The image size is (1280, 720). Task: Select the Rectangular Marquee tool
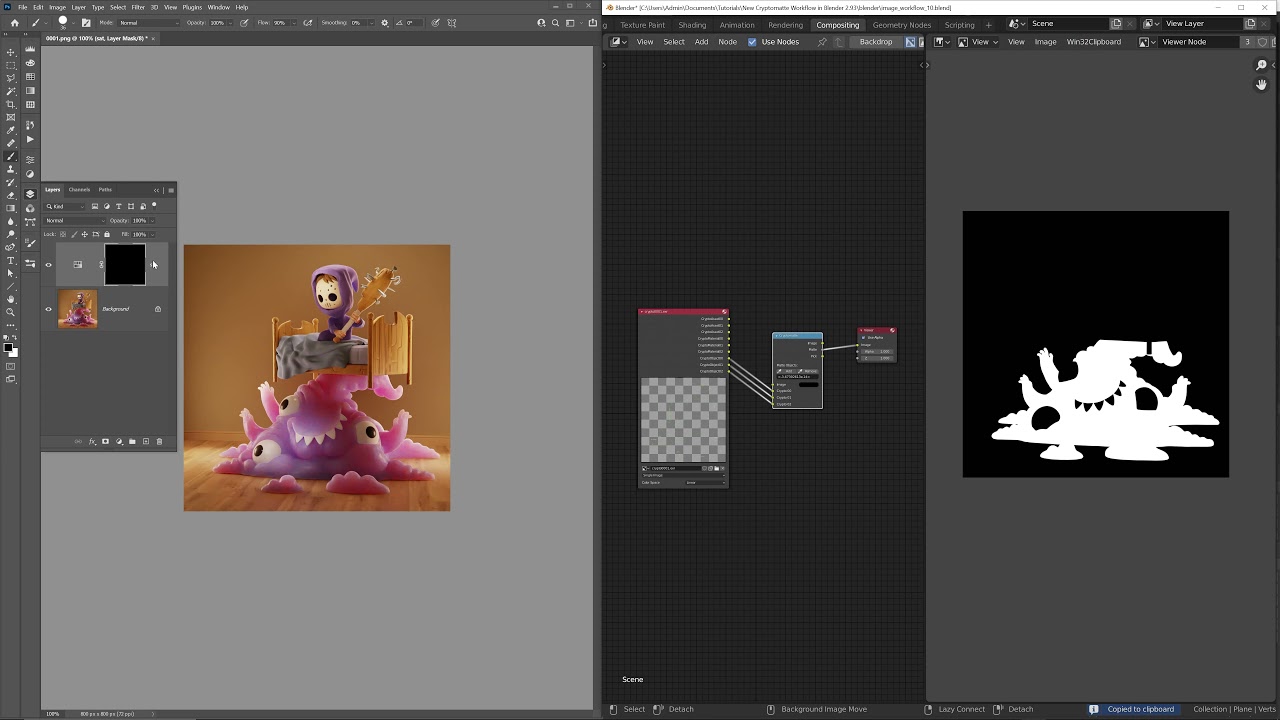(10, 65)
